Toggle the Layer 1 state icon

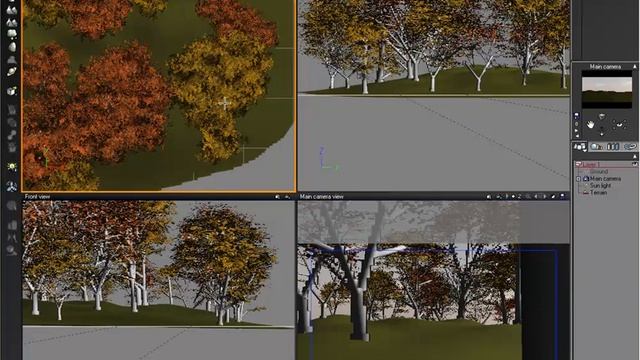[635, 164]
